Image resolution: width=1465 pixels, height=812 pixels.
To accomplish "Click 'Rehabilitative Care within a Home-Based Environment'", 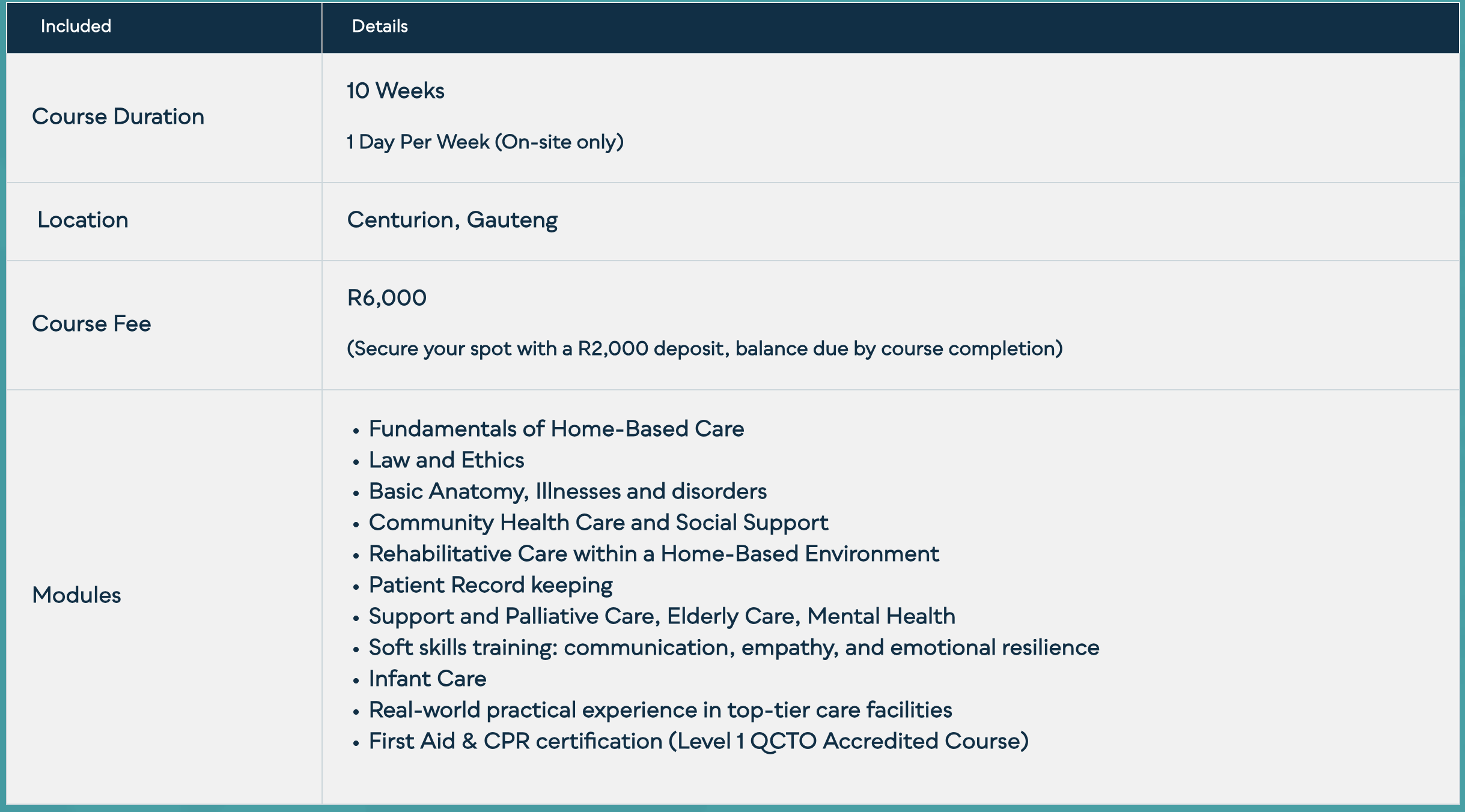I will pyautogui.click(x=653, y=554).
